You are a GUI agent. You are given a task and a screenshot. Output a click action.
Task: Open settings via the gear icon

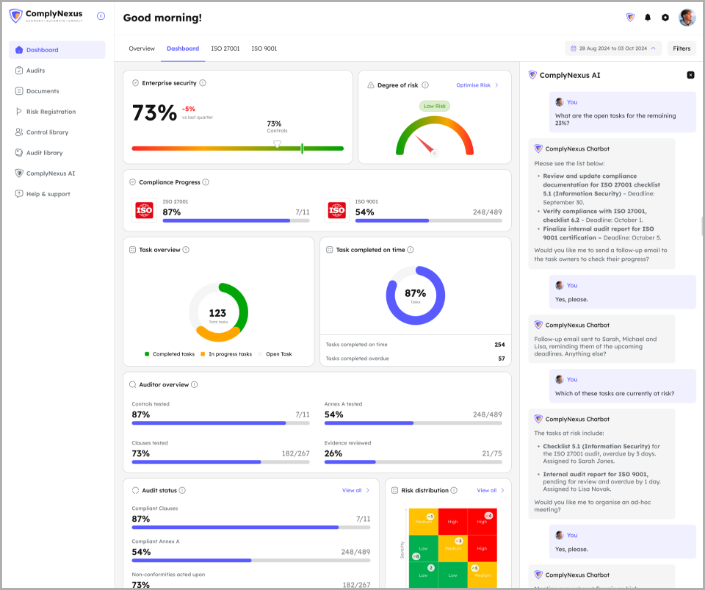(x=665, y=17)
